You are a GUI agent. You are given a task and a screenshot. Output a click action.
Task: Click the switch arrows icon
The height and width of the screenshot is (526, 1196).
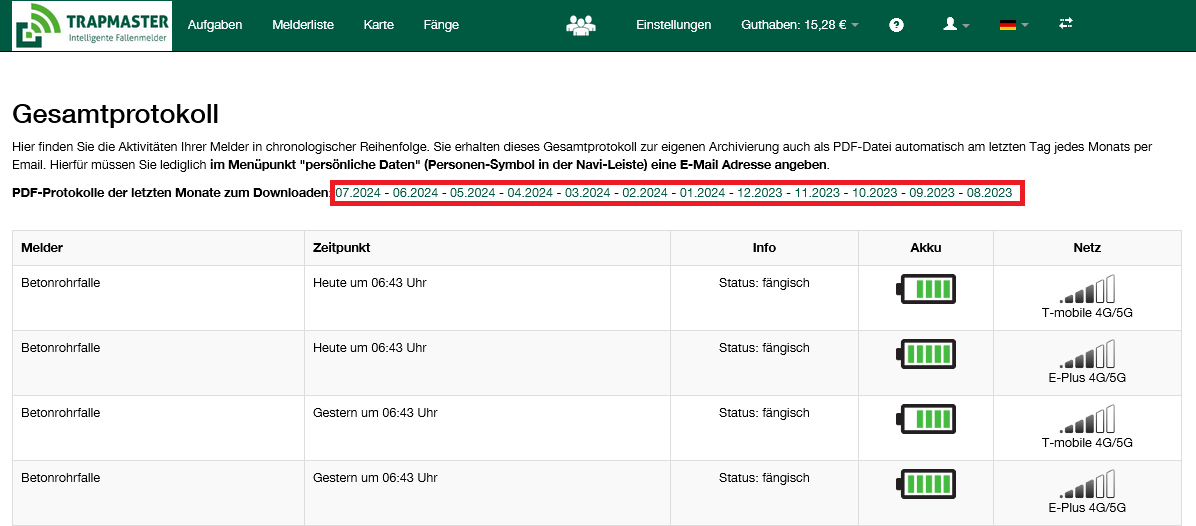1066,24
